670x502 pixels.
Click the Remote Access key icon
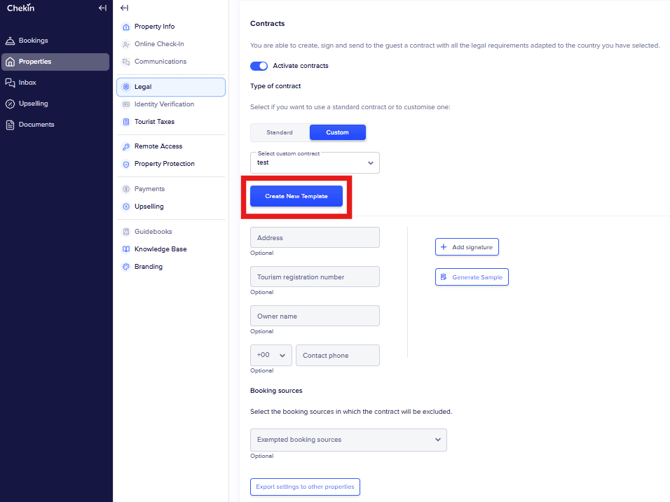pyautogui.click(x=126, y=147)
